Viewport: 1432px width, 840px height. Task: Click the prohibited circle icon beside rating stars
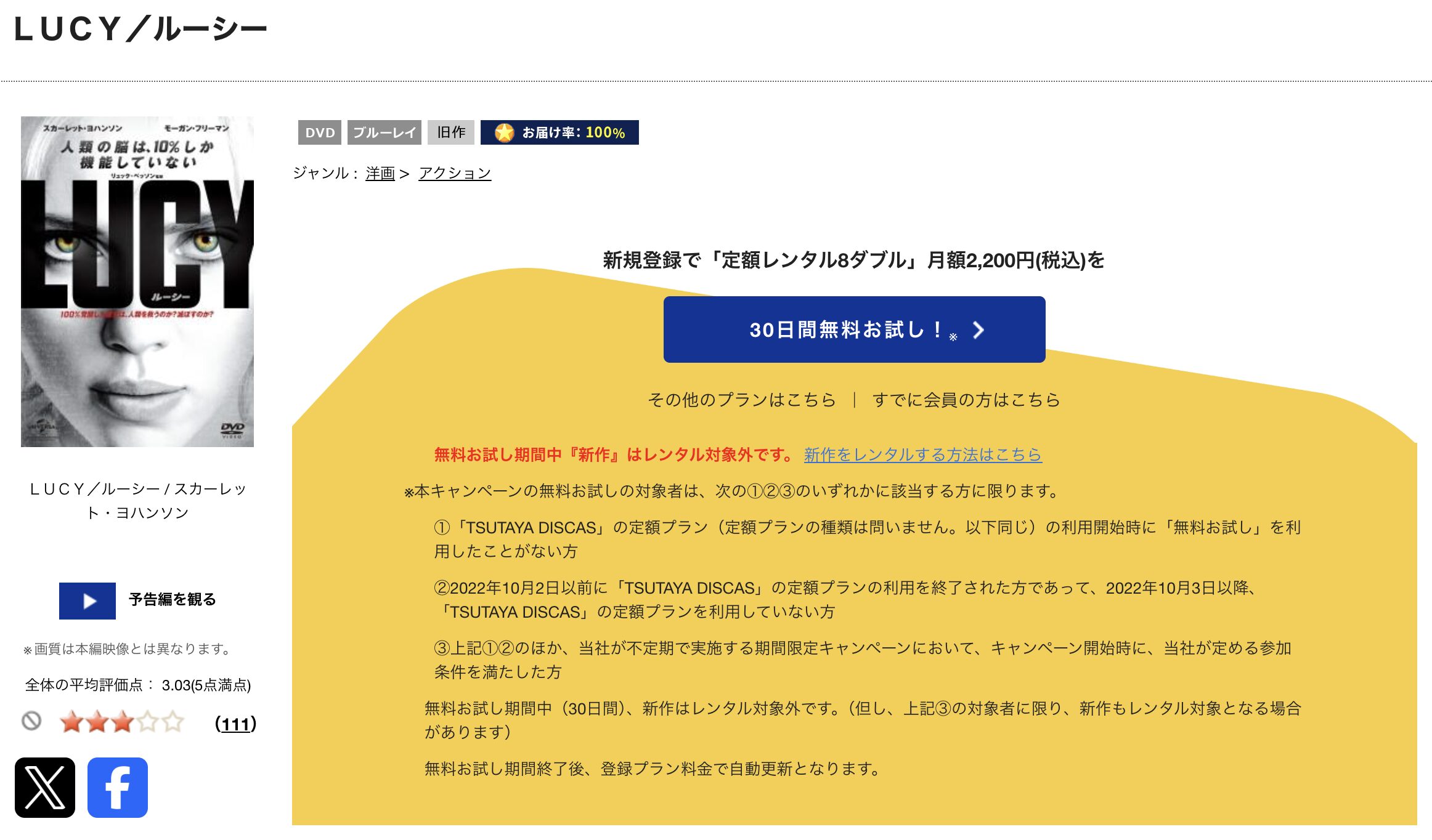click(31, 721)
